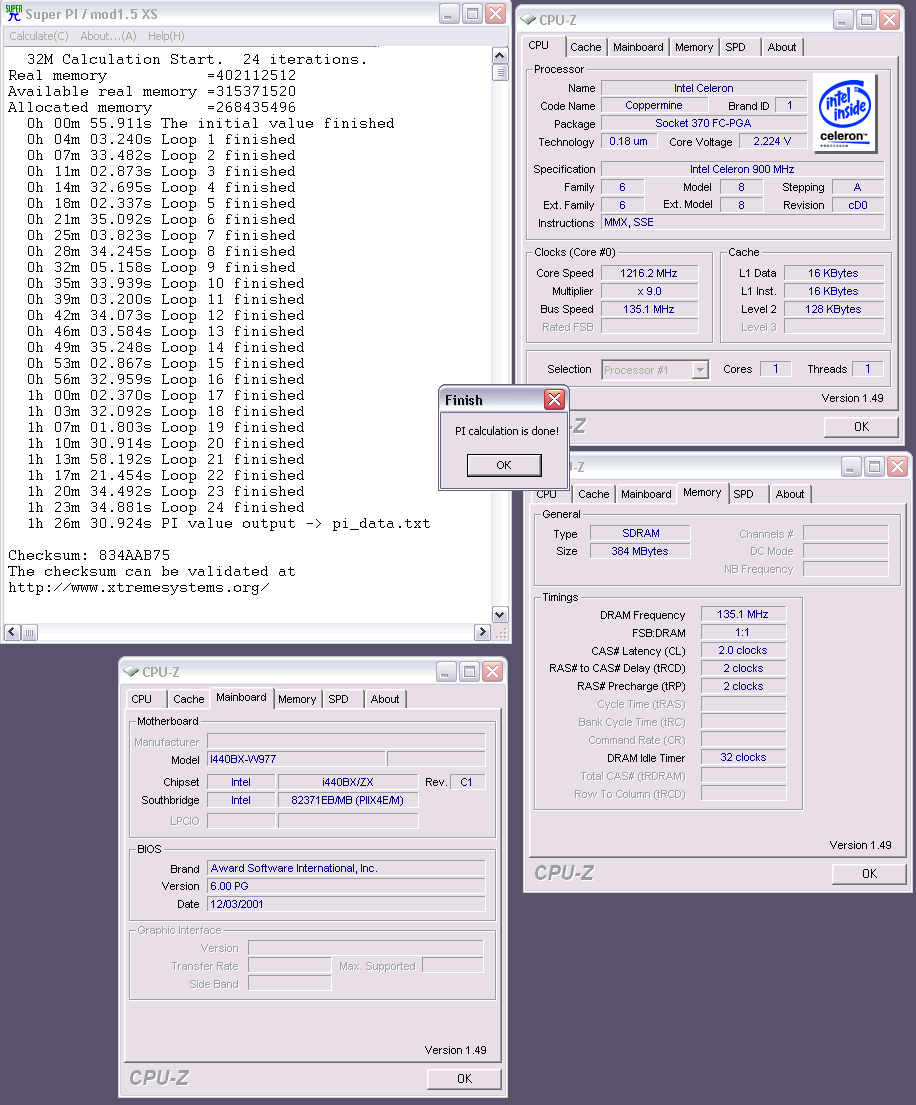Click the vertical scrollbar thumb in Super PI
This screenshot has width=916, height=1105.
point(500,73)
